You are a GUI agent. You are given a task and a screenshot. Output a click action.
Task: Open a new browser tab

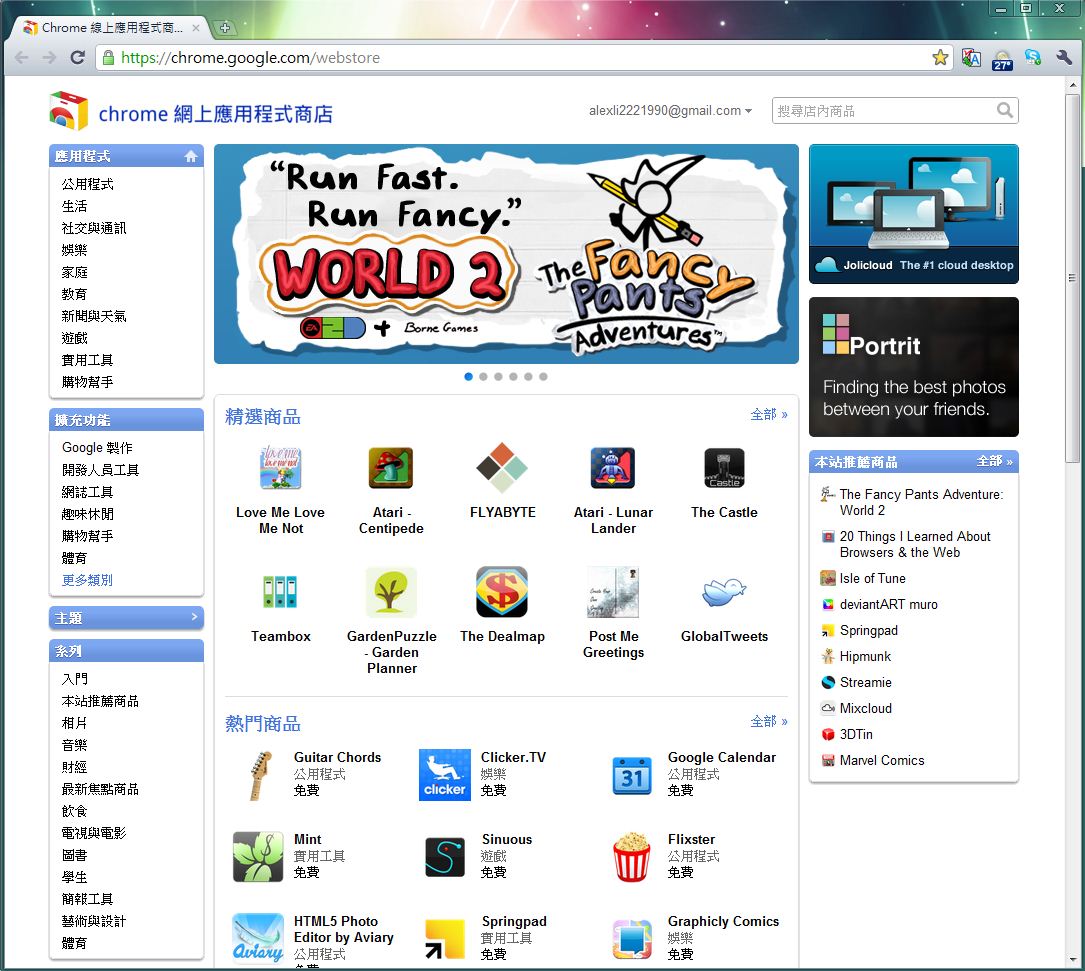pos(225,28)
